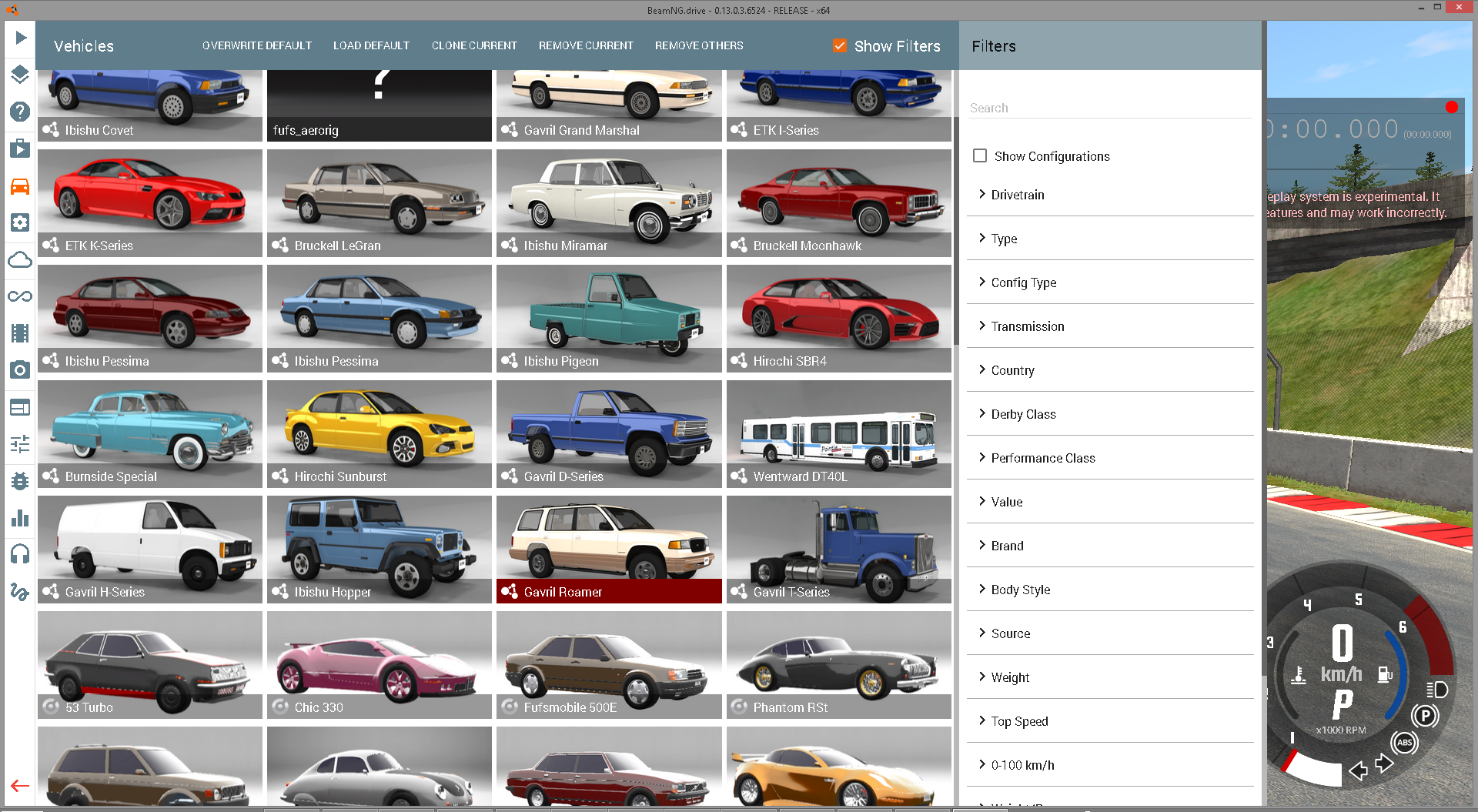Open the replay video icon in sidebar
The width and height of the screenshot is (1478, 812).
[20, 148]
